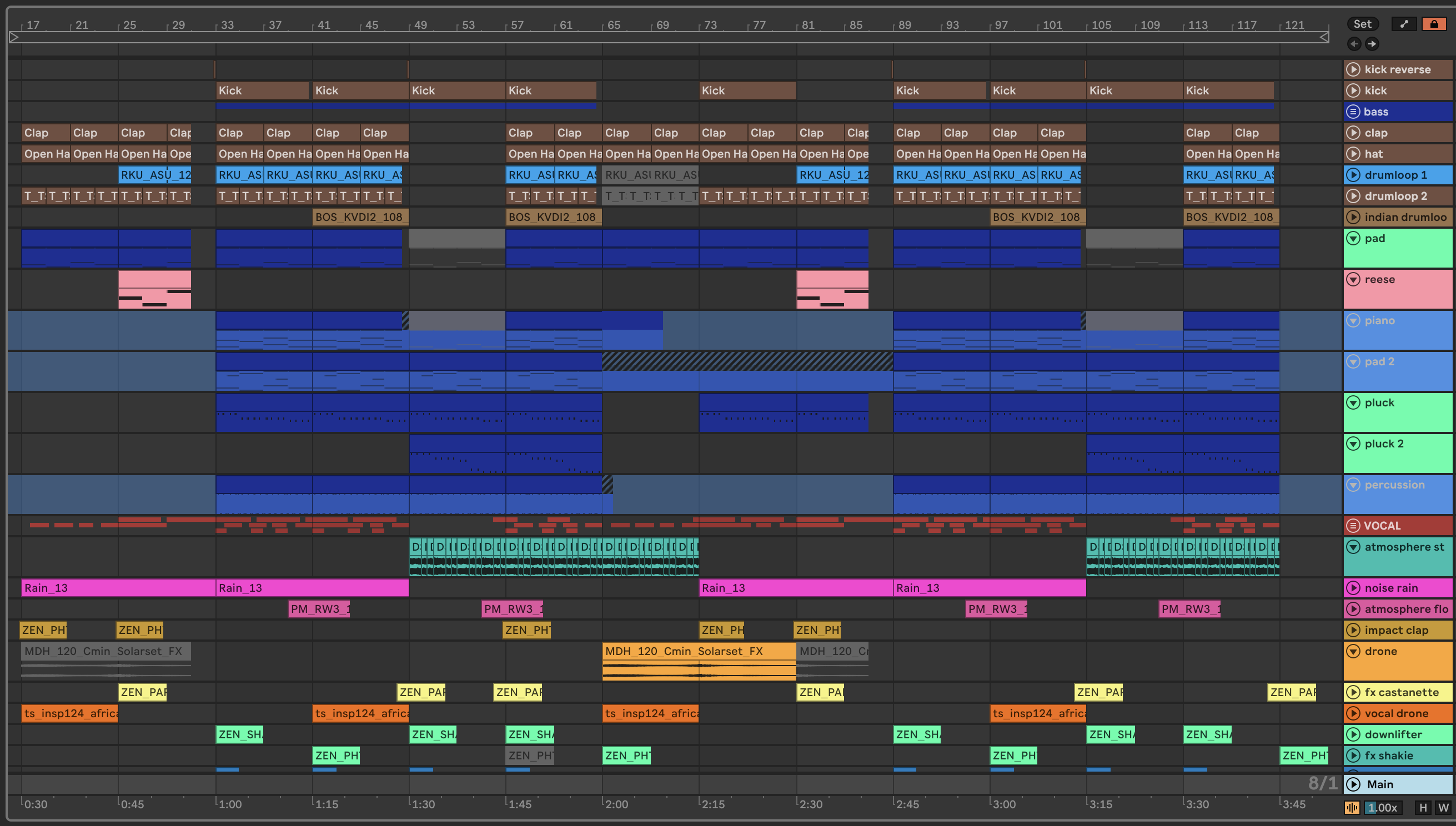This screenshot has height=826, width=1456.
Task: Unfold the Main track
Action: coord(1353,784)
